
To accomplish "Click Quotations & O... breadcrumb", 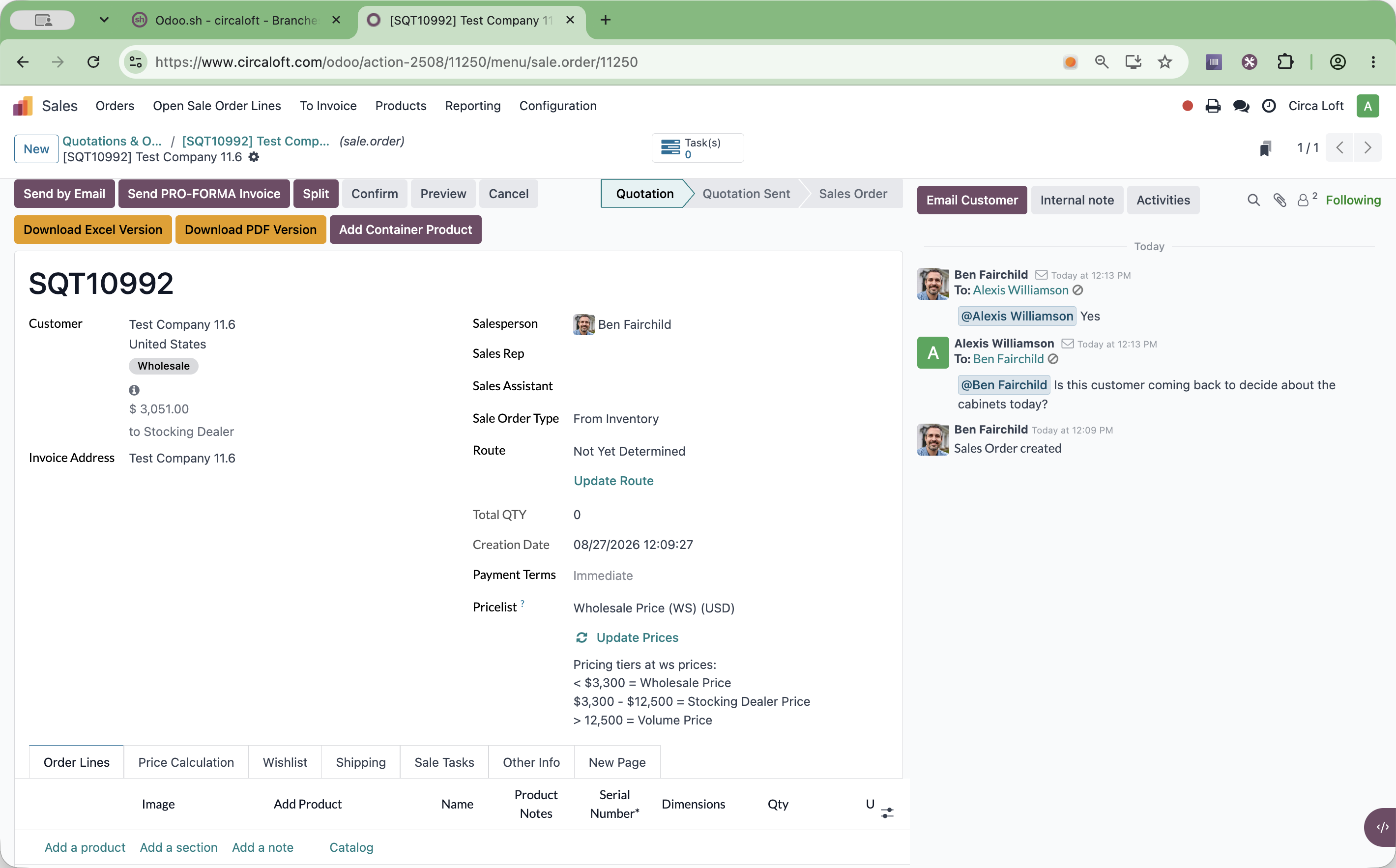I will [112, 141].
